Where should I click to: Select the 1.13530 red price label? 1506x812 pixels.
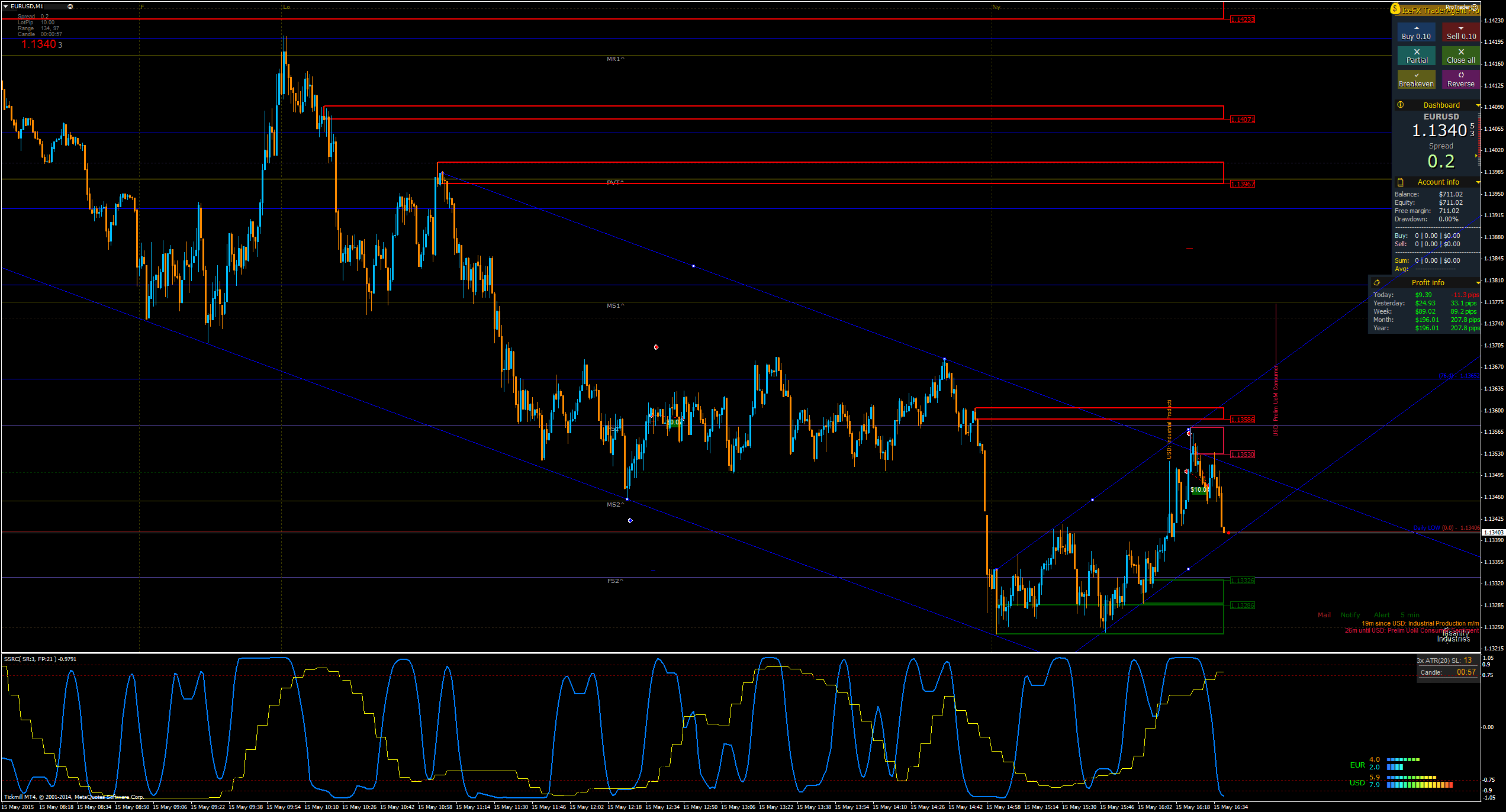(1242, 455)
